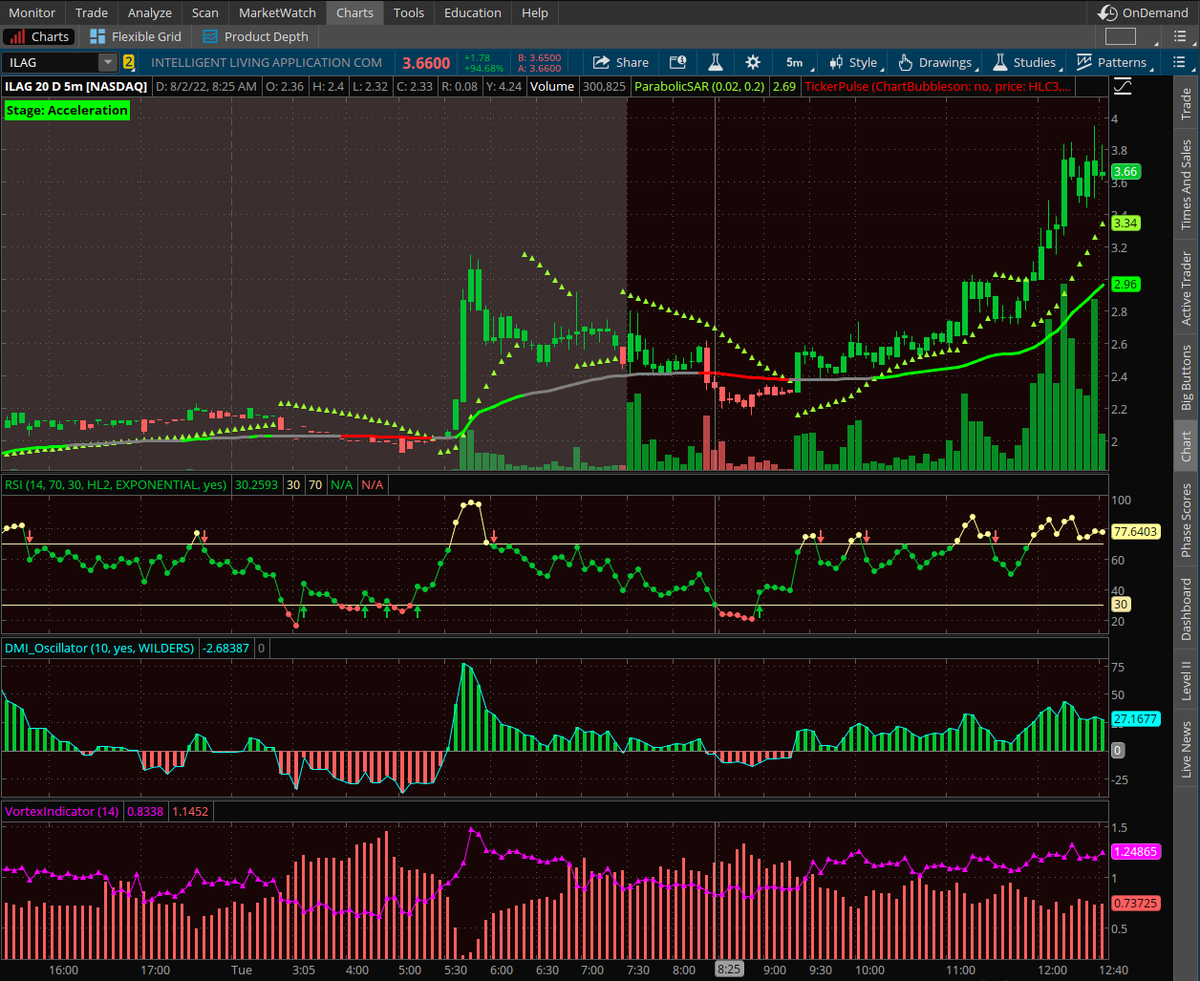Click the OnDemand clock icon

point(1108,13)
